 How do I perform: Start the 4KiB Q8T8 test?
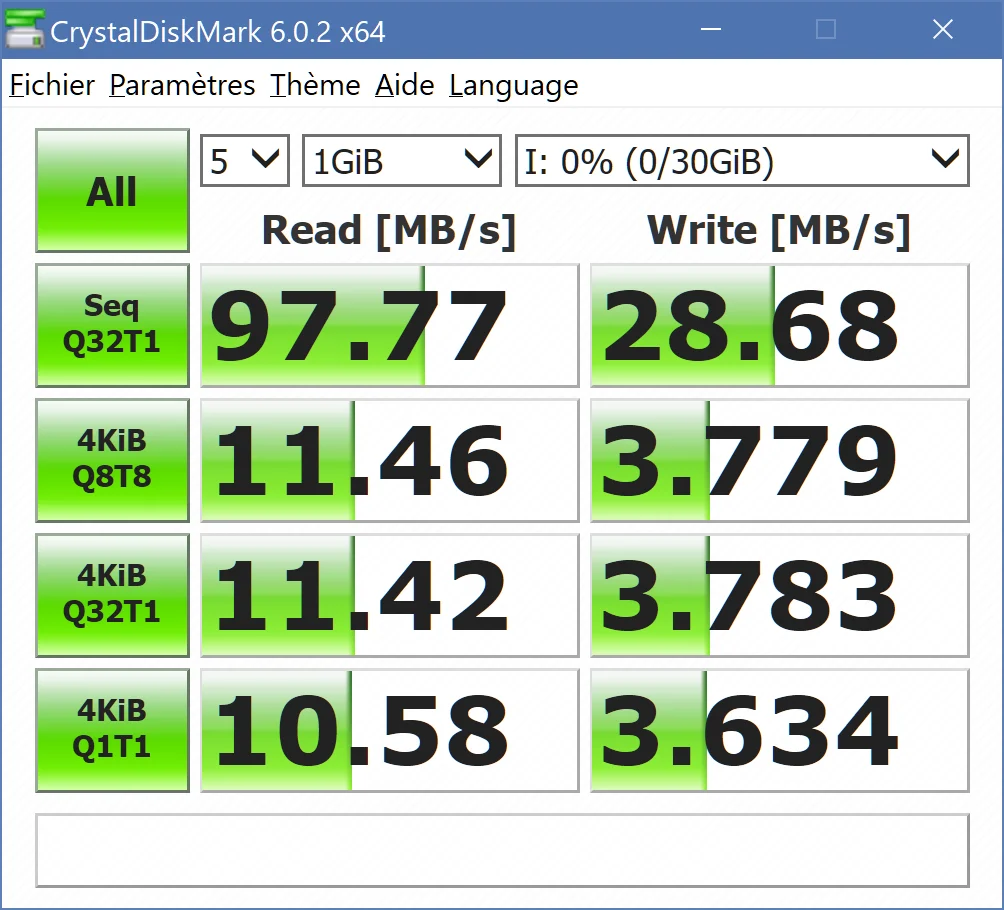[x=113, y=460]
